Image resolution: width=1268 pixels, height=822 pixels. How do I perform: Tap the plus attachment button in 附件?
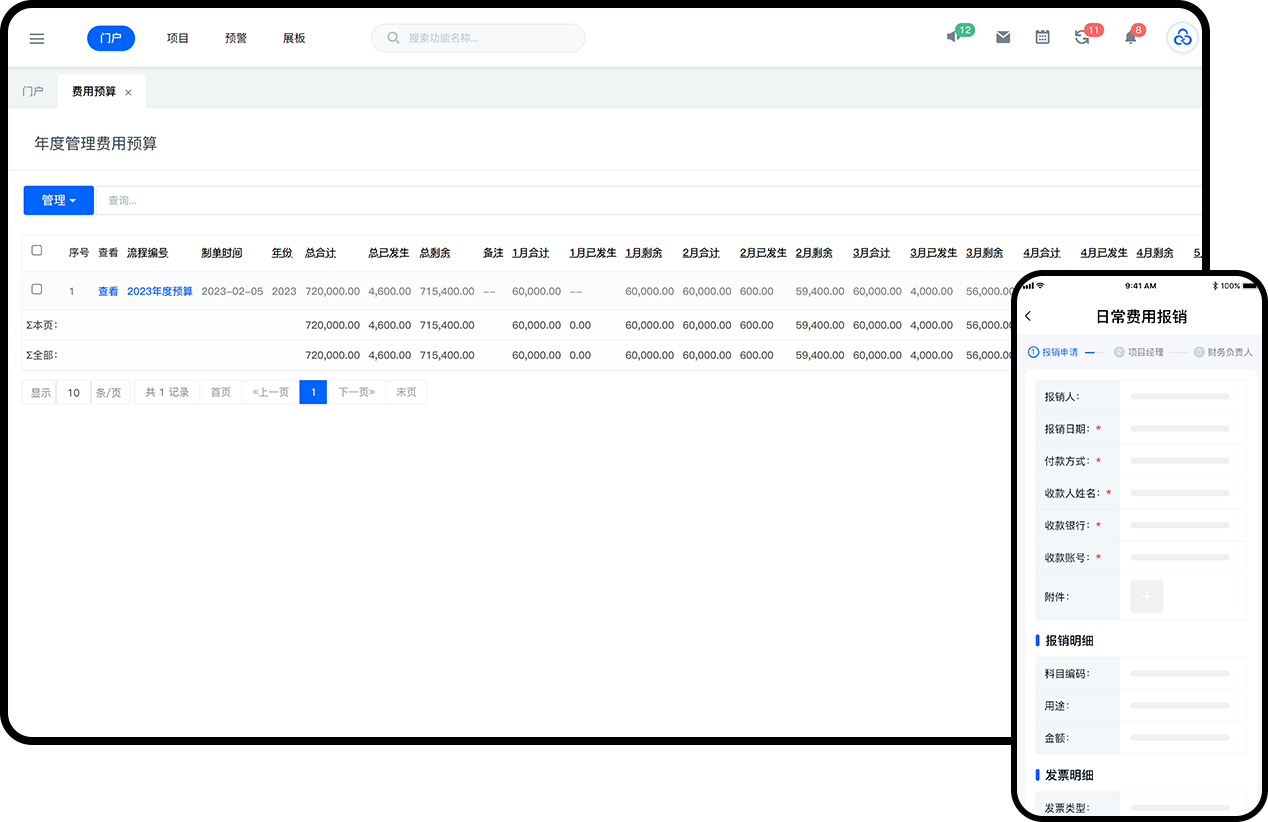1146,597
